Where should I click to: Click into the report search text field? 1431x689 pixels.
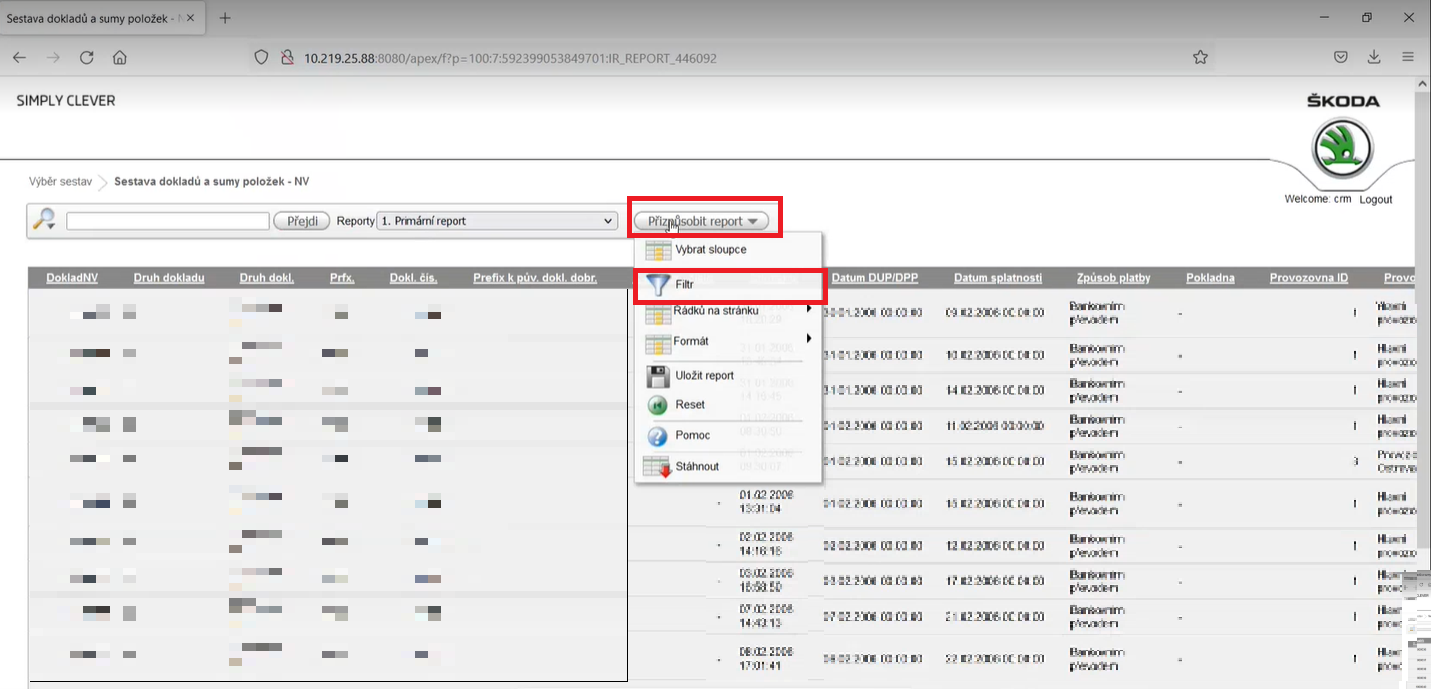pos(168,221)
